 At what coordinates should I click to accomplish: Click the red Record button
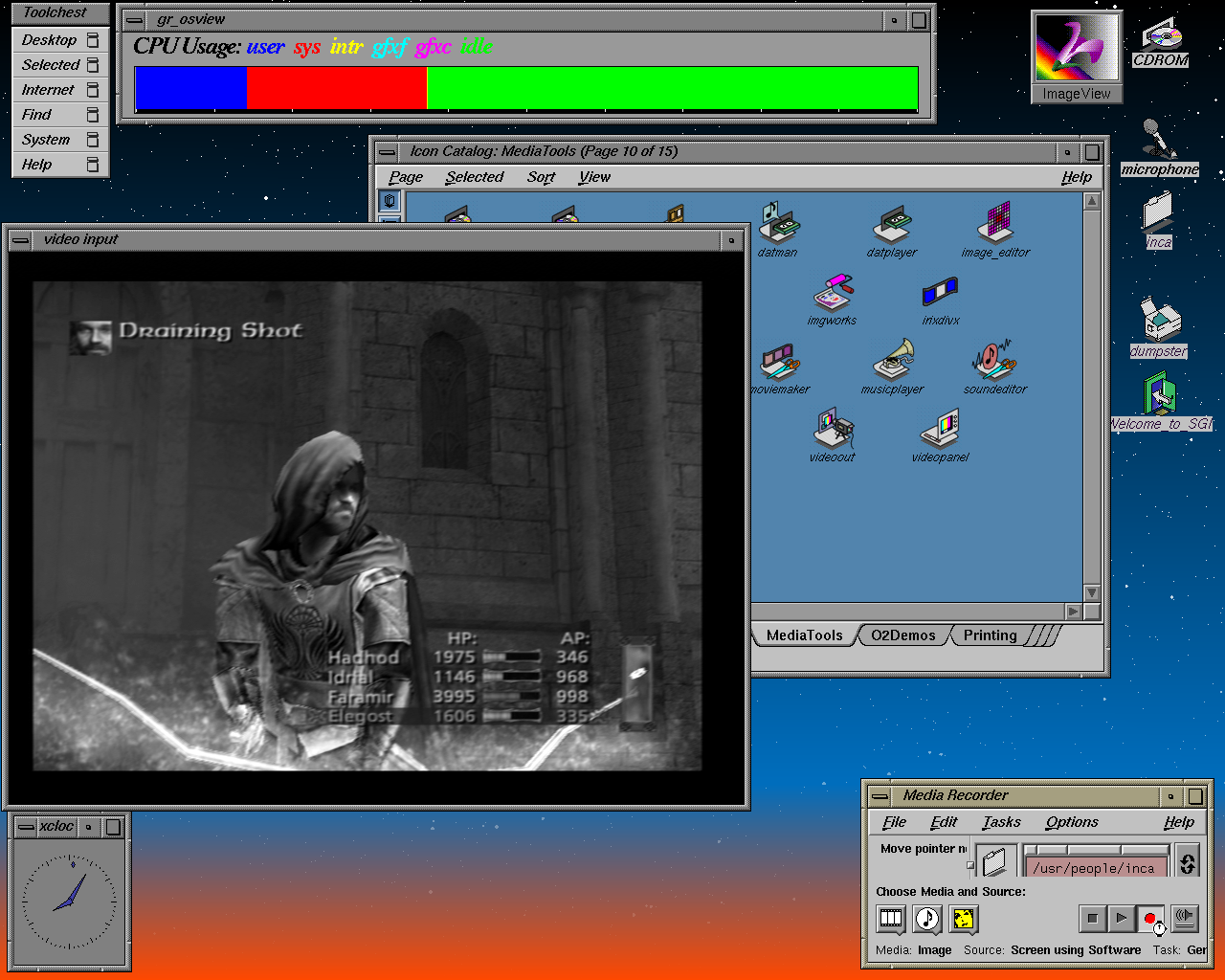click(1150, 919)
